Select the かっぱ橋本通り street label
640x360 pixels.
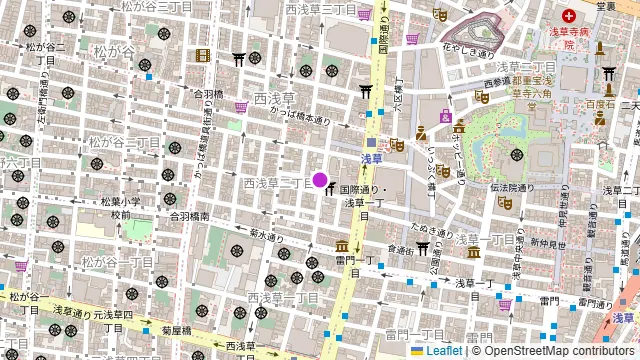(x=300, y=116)
